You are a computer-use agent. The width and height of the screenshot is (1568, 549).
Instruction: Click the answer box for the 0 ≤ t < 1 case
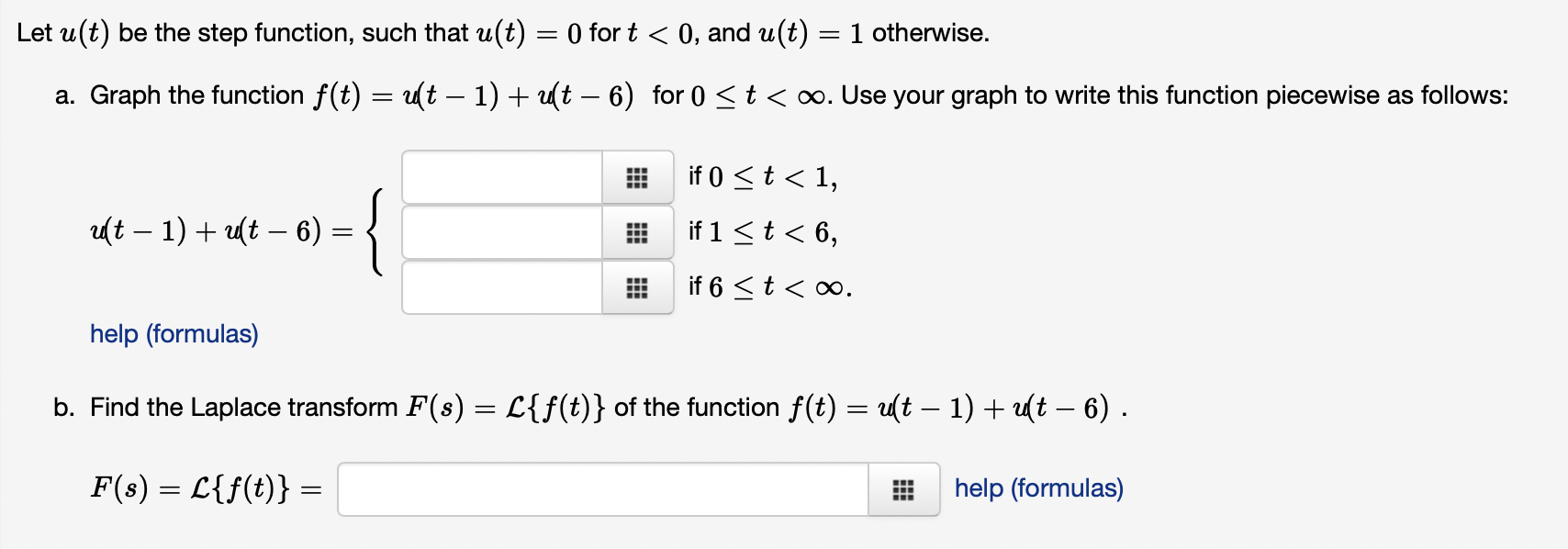(500, 177)
